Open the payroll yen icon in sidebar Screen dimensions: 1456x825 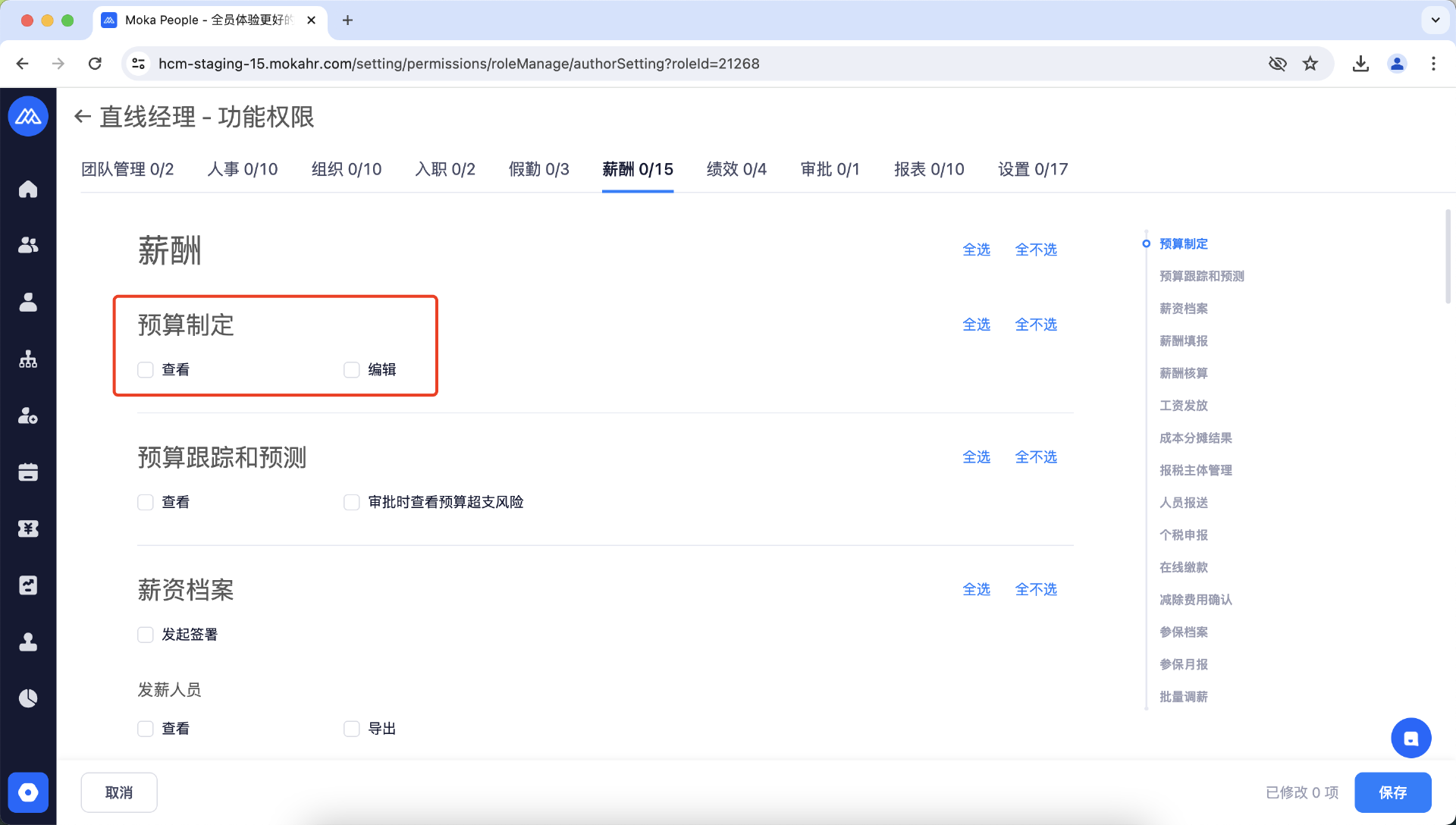pyautogui.click(x=28, y=529)
